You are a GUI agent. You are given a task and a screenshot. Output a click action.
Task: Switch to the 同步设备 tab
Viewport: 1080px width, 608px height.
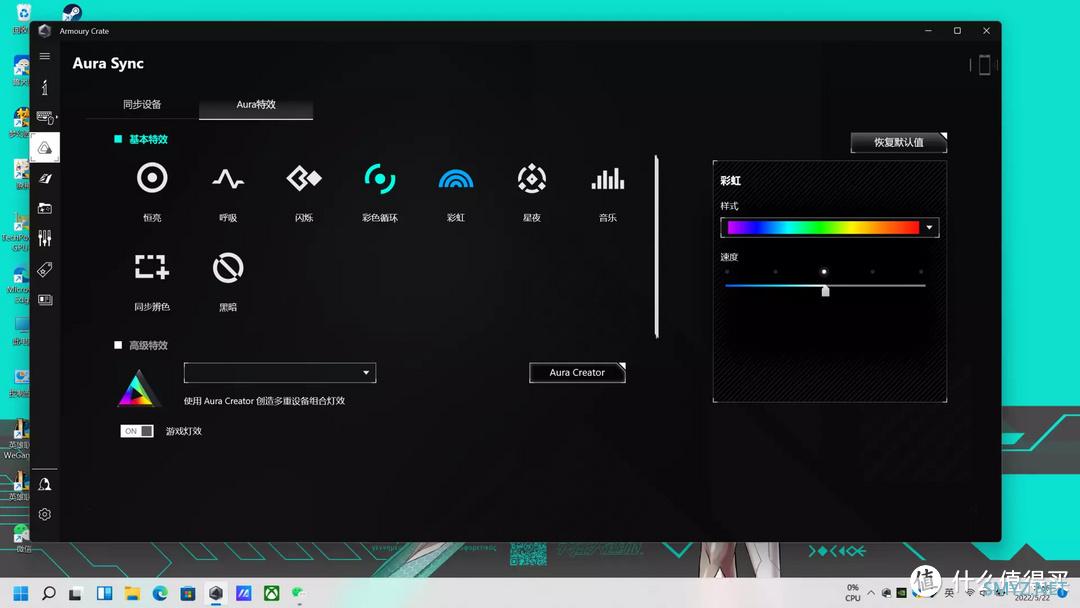(x=142, y=105)
